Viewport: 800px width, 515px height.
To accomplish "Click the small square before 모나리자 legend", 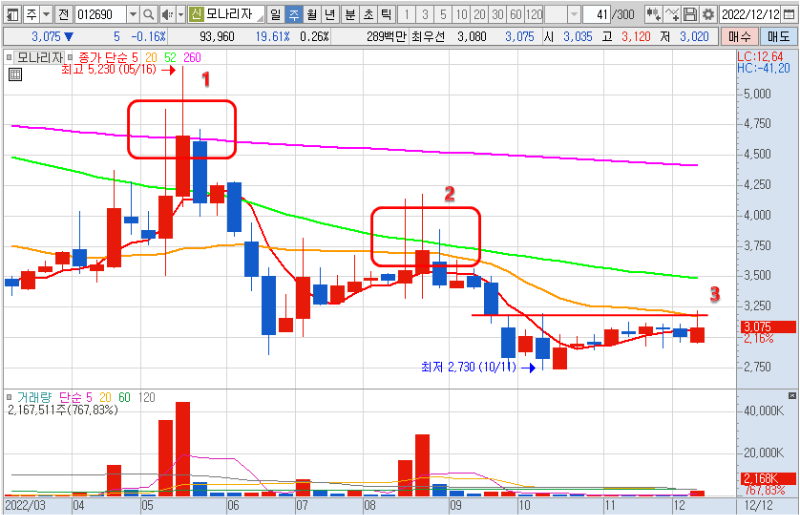I will click(9, 58).
